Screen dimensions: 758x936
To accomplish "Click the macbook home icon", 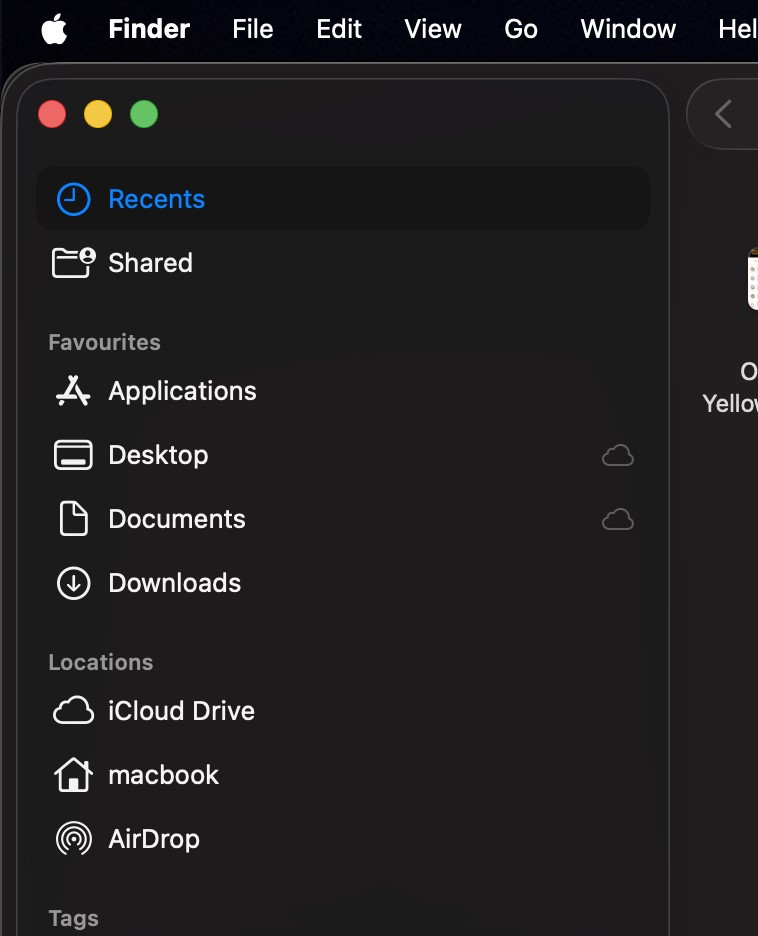I will 72,775.
